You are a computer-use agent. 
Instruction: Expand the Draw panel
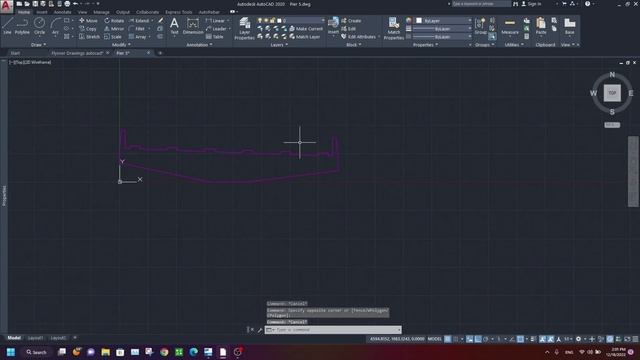click(x=38, y=45)
